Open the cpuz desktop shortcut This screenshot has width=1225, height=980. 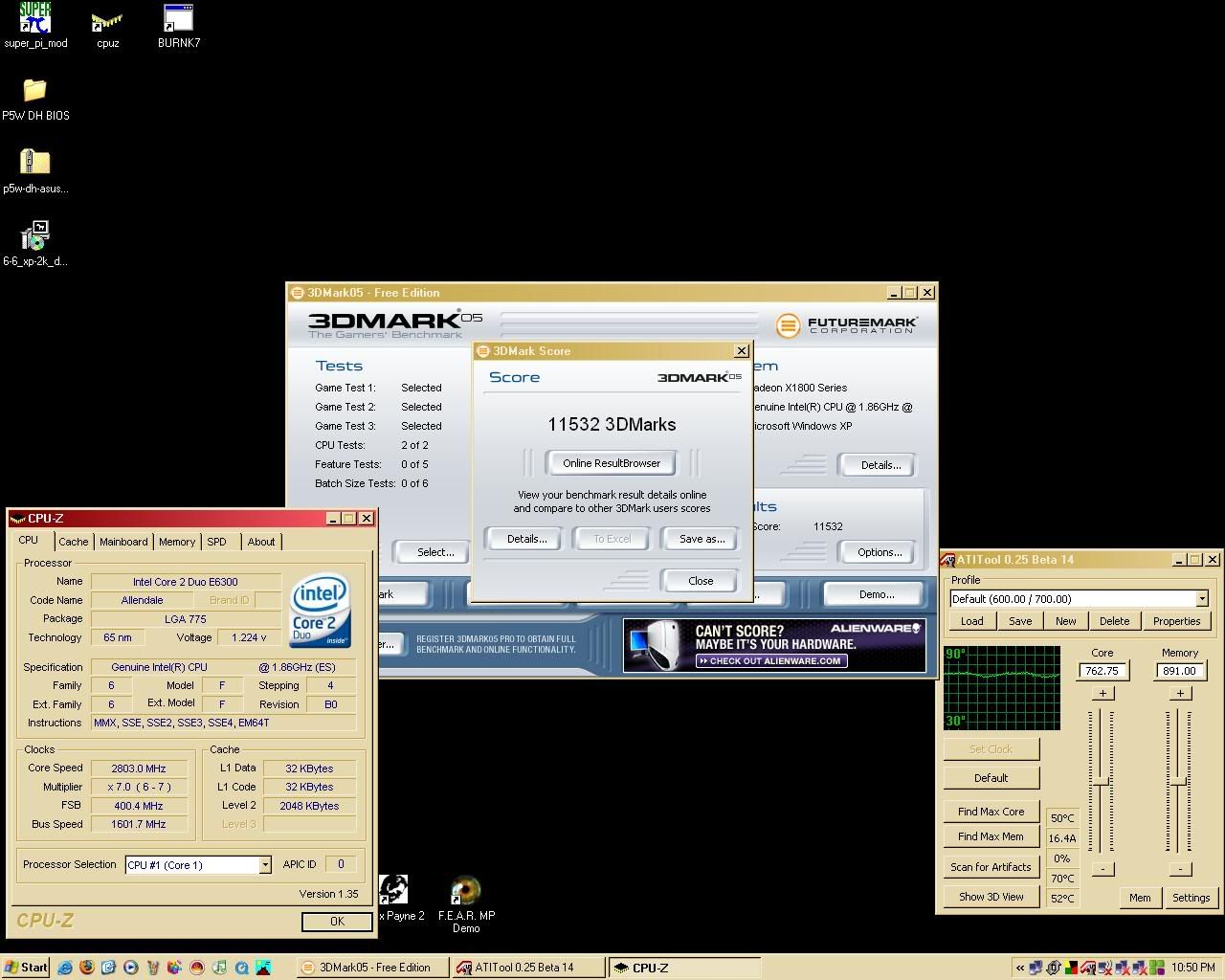pos(107,26)
